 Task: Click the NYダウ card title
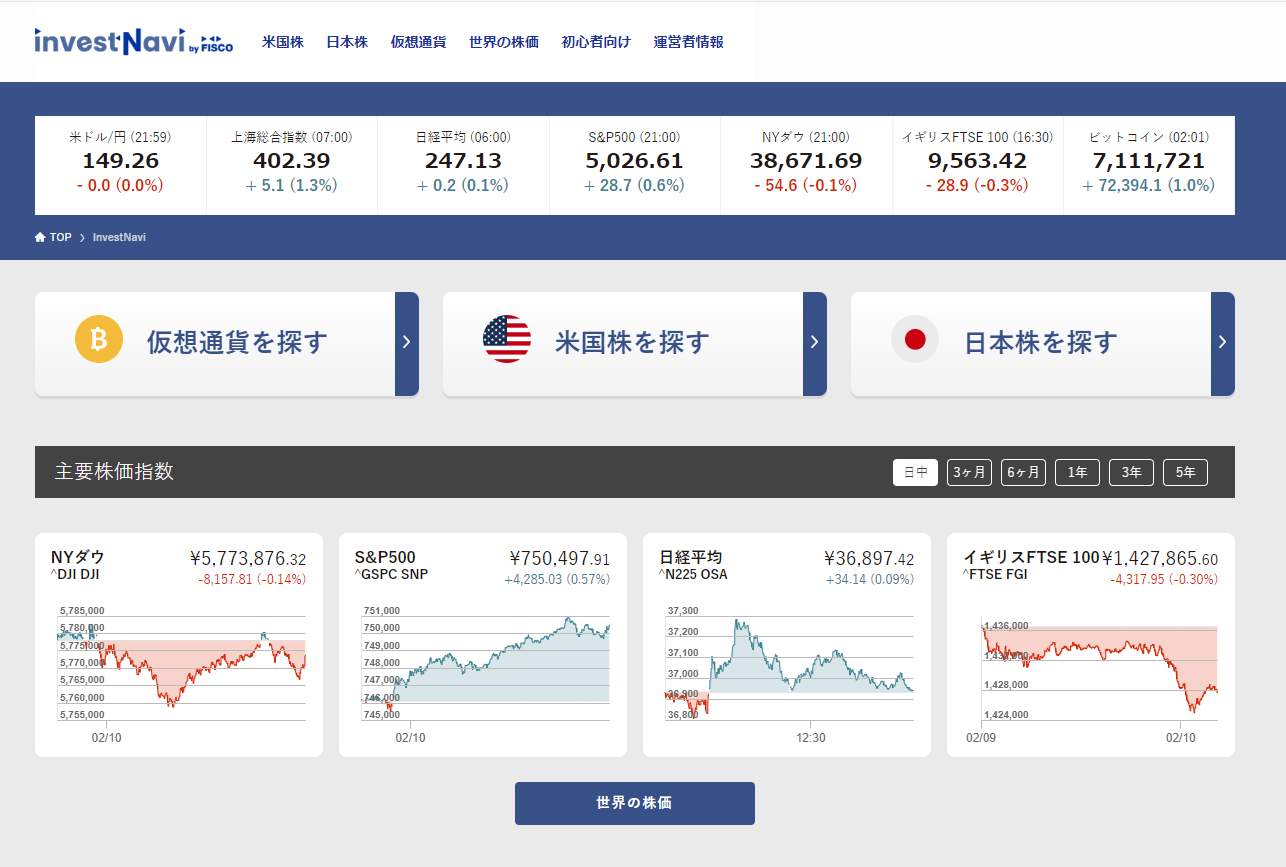coord(78,558)
